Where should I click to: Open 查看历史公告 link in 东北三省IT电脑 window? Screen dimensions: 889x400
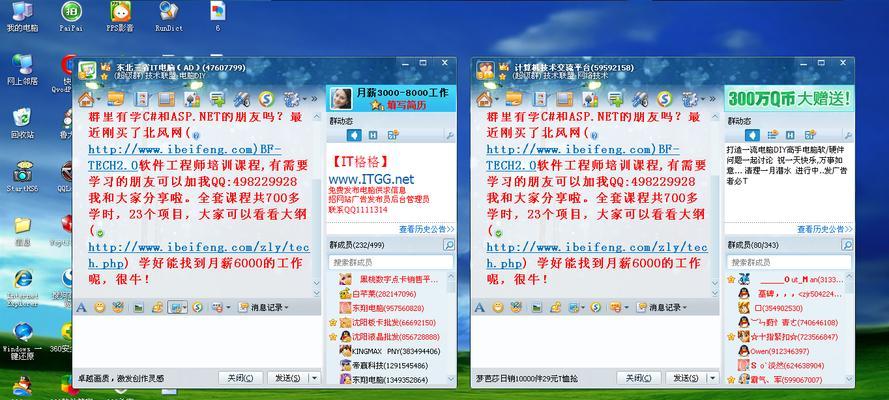click(426, 229)
